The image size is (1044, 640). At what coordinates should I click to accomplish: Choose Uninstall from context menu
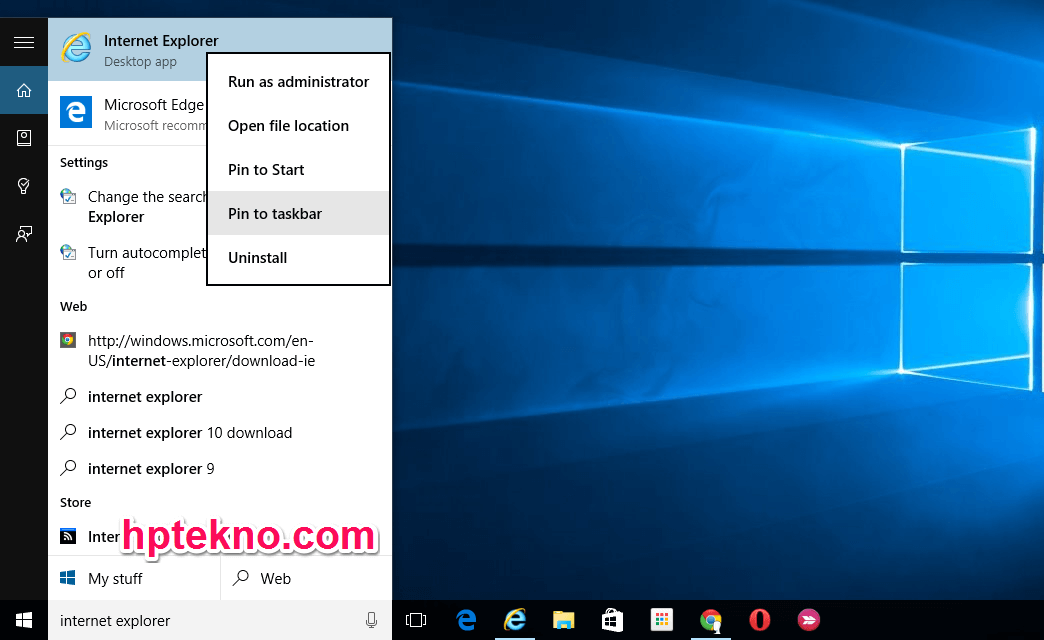tap(298, 258)
